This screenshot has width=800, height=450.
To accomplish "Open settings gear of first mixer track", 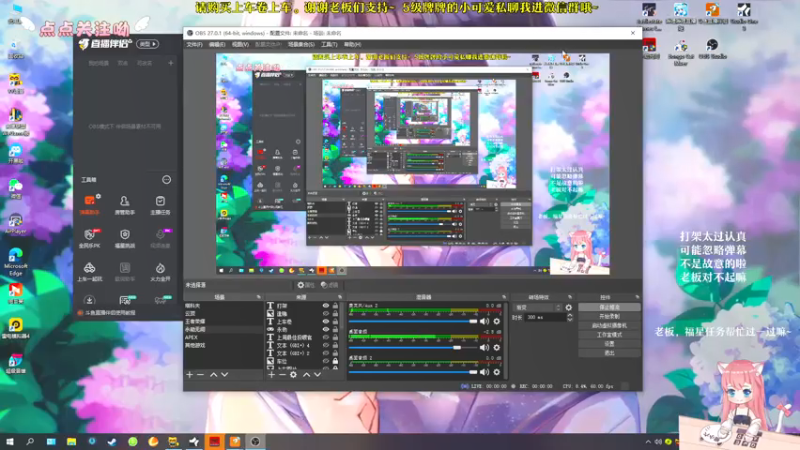I will (496, 321).
